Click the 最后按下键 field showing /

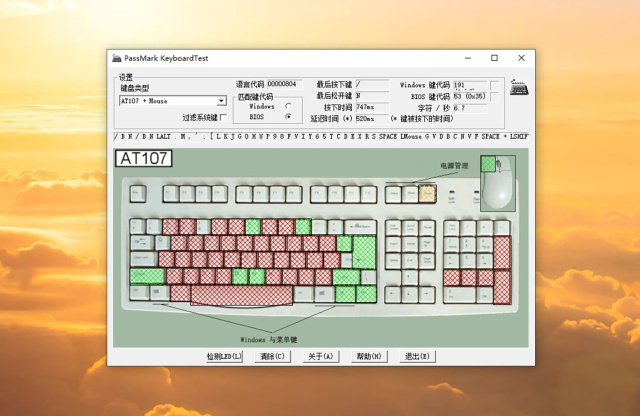click(x=372, y=84)
